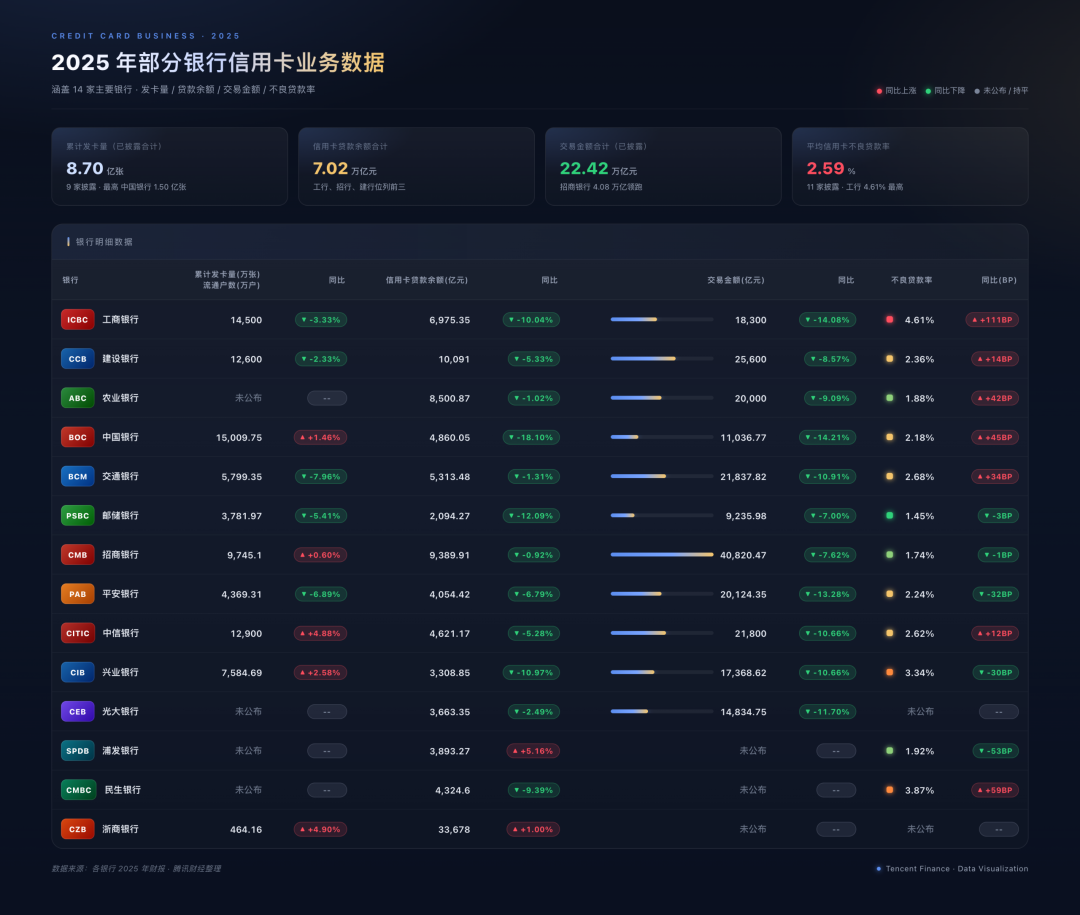The height and width of the screenshot is (915, 1080).
Task: Click the green status dot beside 1.92%
Action: [x=890, y=750]
